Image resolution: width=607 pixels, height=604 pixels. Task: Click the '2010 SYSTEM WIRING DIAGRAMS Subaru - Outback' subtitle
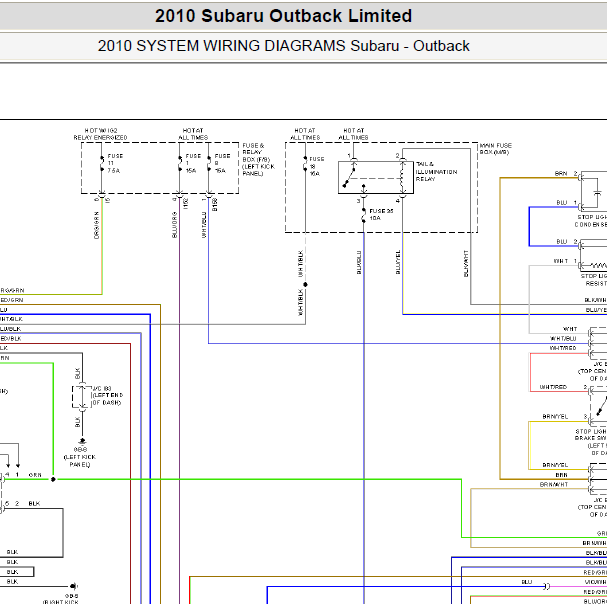pos(283,46)
